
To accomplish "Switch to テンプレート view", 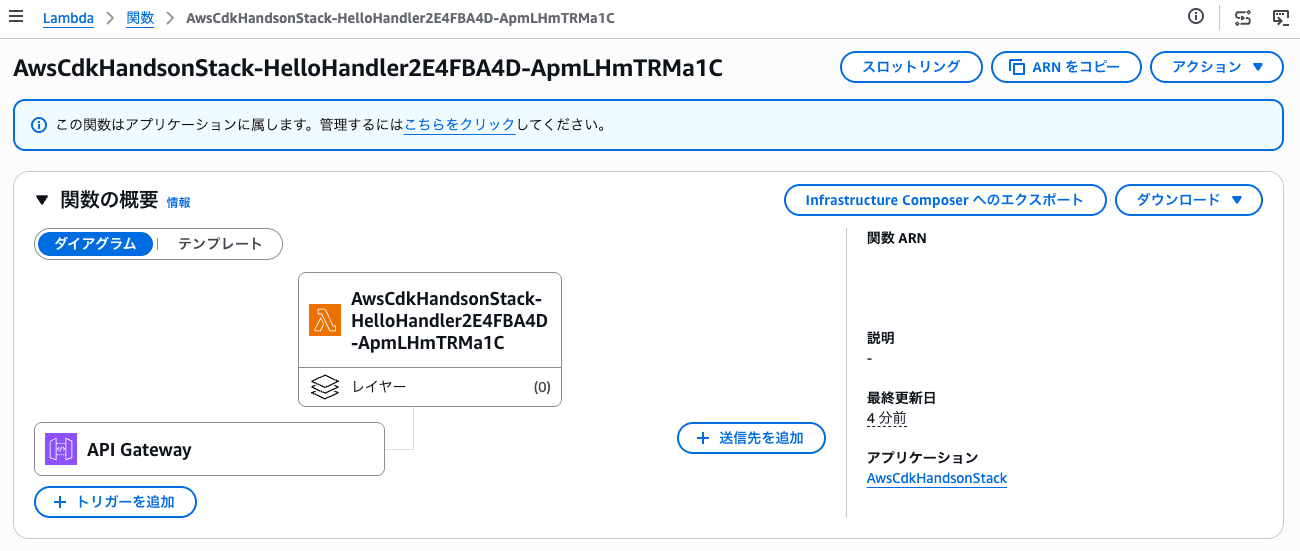I will click(220, 244).
